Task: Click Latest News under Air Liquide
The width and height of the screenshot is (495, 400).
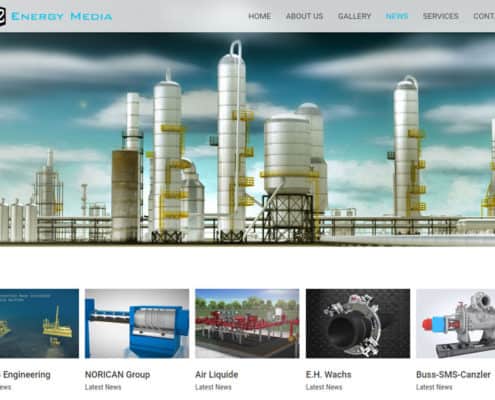Action: (x=213, y=387)
